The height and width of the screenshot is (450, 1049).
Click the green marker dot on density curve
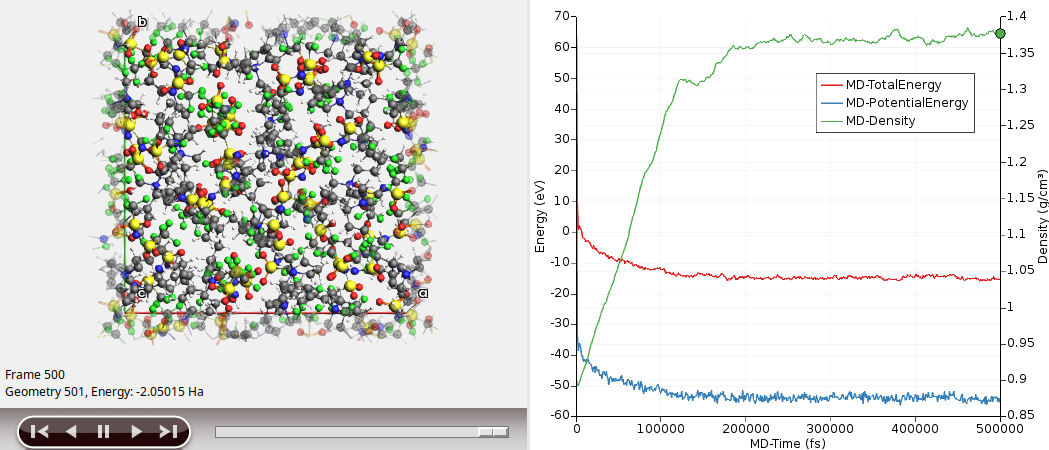998,33
